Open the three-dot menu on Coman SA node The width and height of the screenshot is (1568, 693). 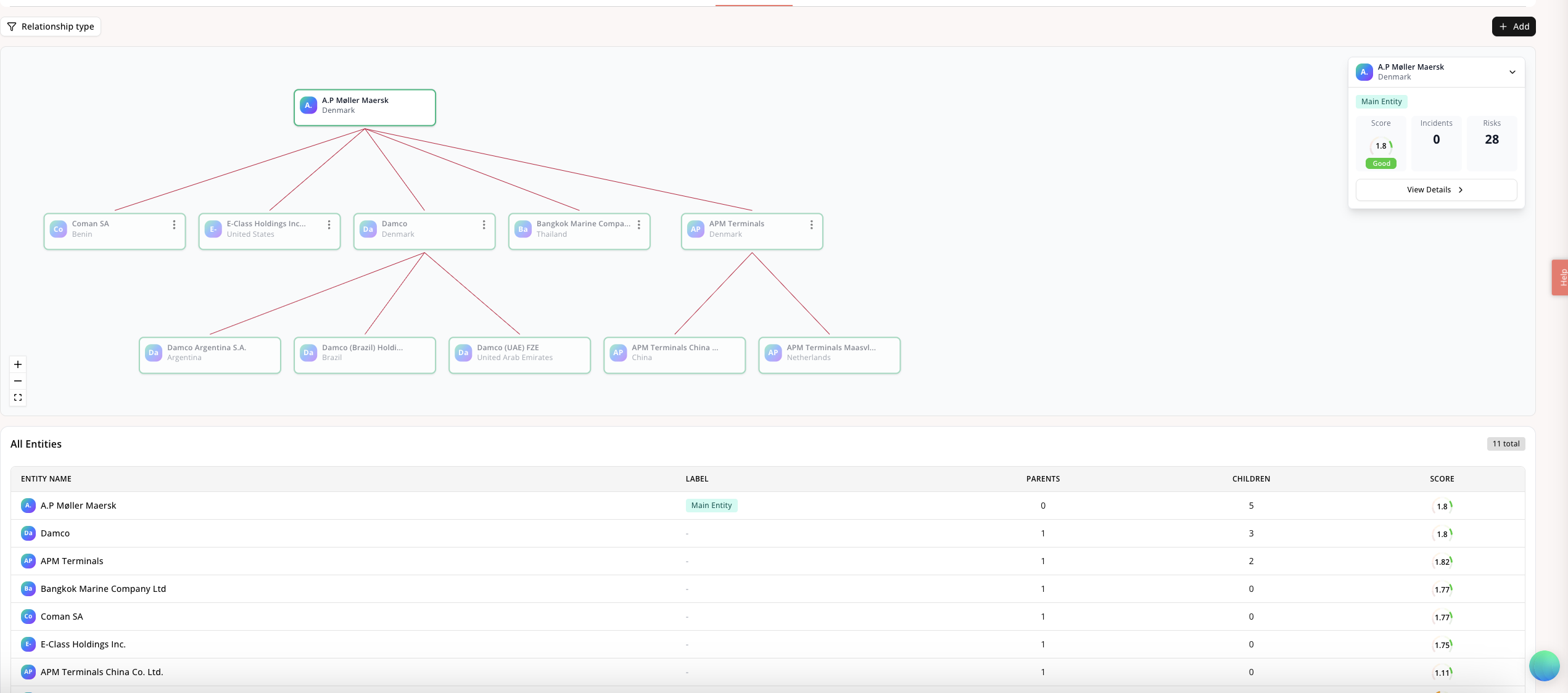[x=174, y=225]
